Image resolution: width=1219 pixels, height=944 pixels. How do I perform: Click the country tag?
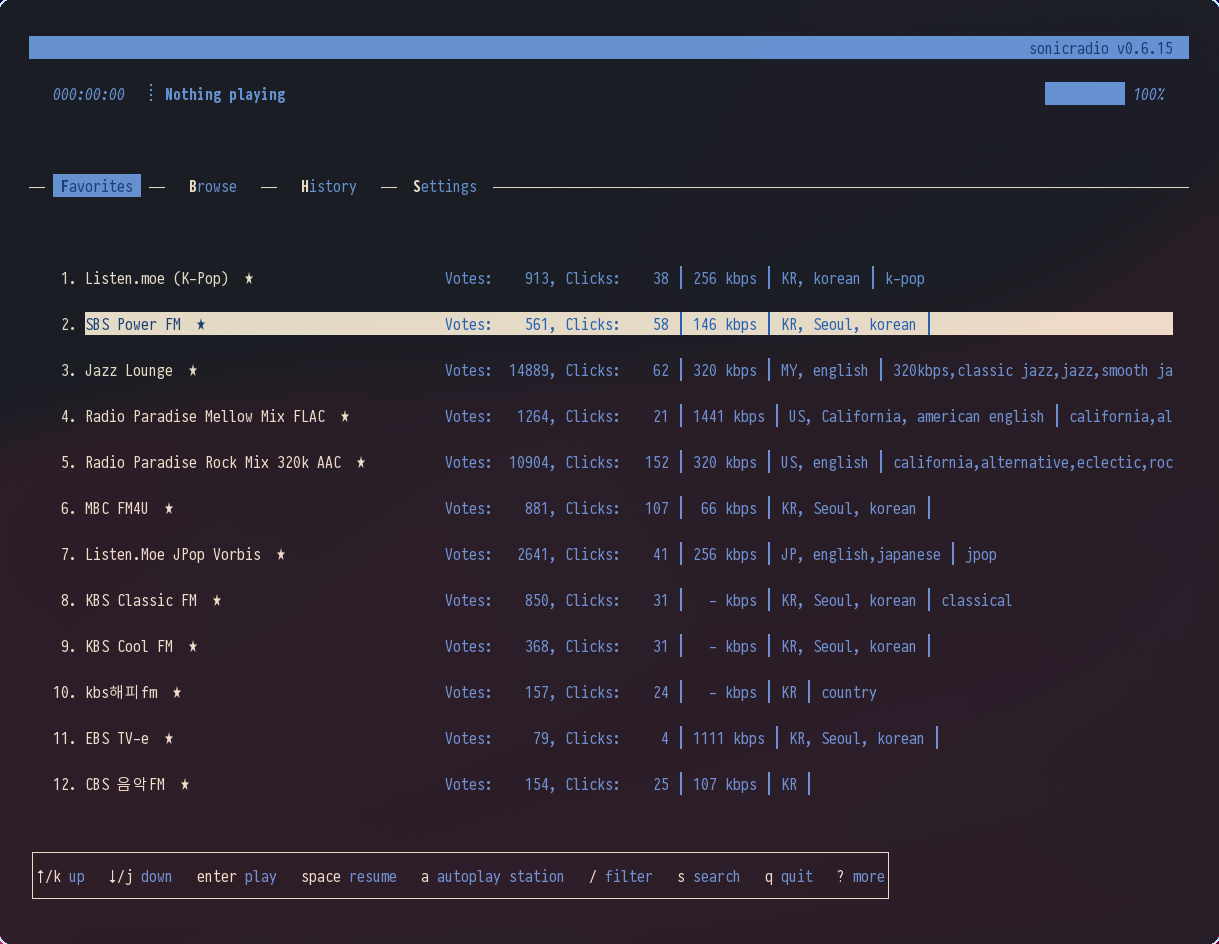pyautogui.click(x=849, y=692)
